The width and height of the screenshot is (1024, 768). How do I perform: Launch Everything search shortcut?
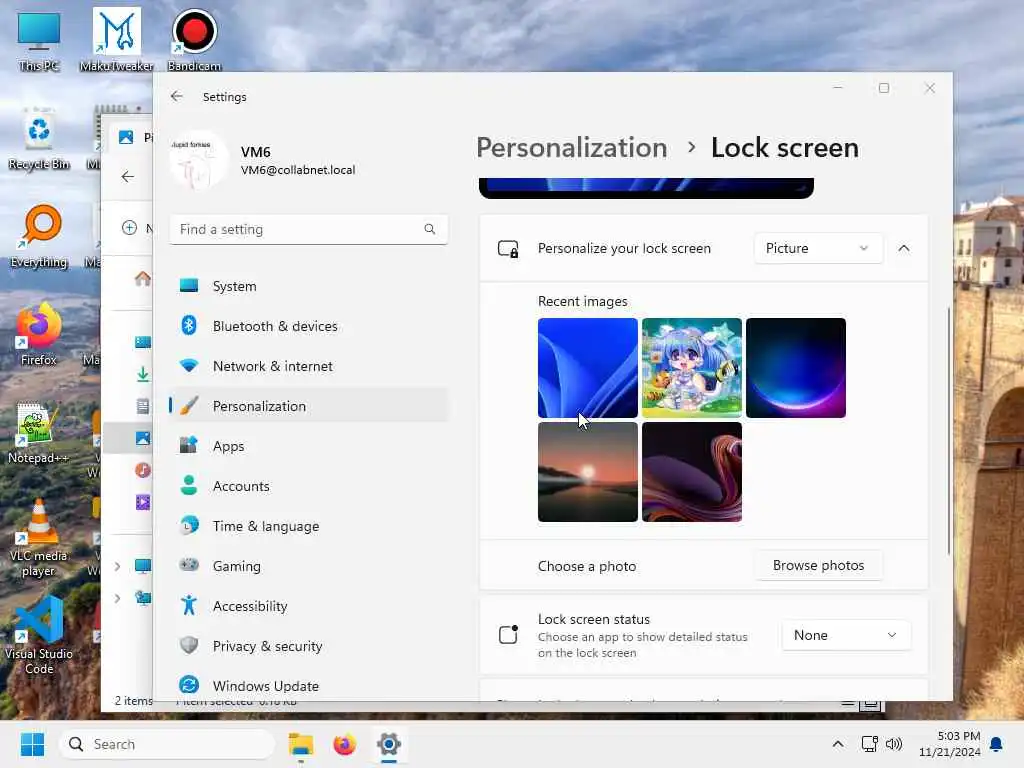click(39, 236)
